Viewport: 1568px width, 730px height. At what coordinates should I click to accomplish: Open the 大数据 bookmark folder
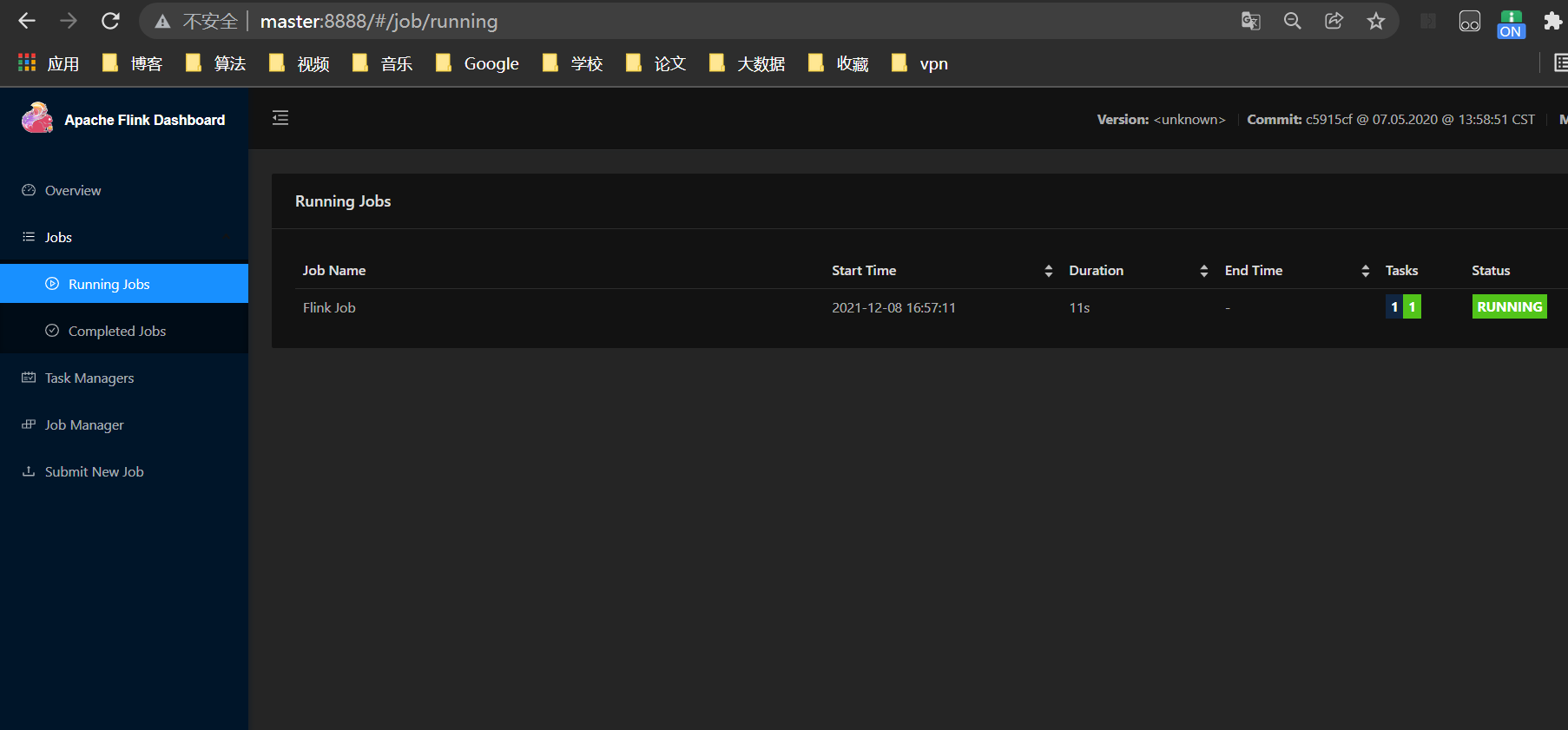(x=748, y=63)
